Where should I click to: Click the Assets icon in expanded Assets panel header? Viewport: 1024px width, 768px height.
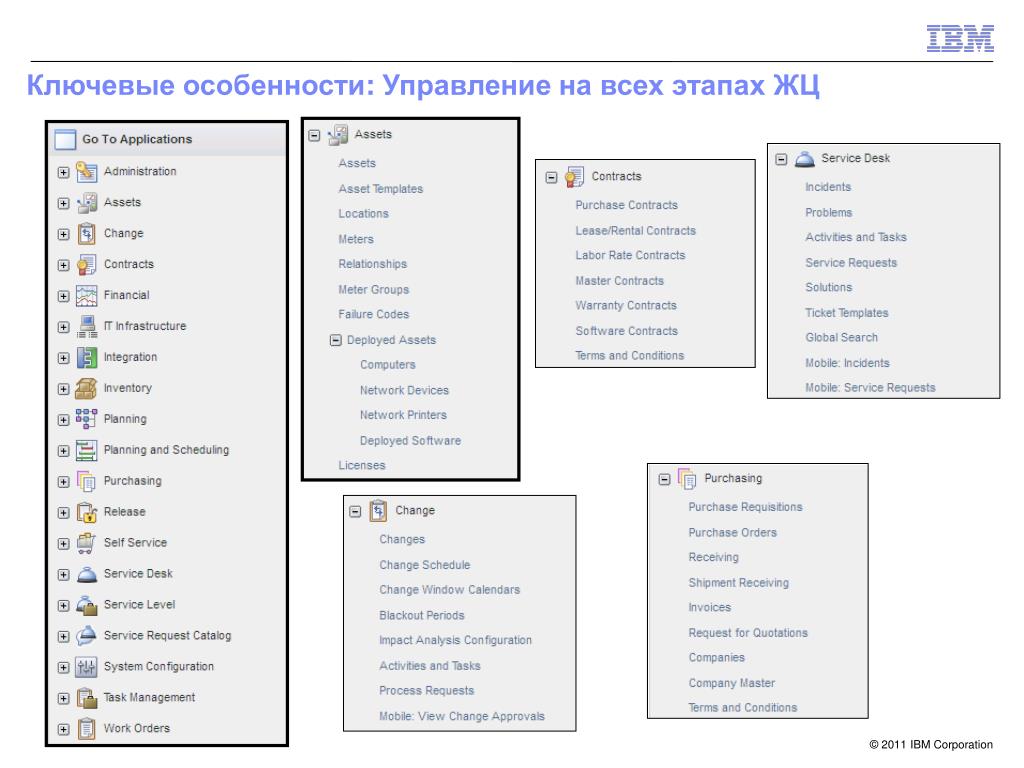338,135
